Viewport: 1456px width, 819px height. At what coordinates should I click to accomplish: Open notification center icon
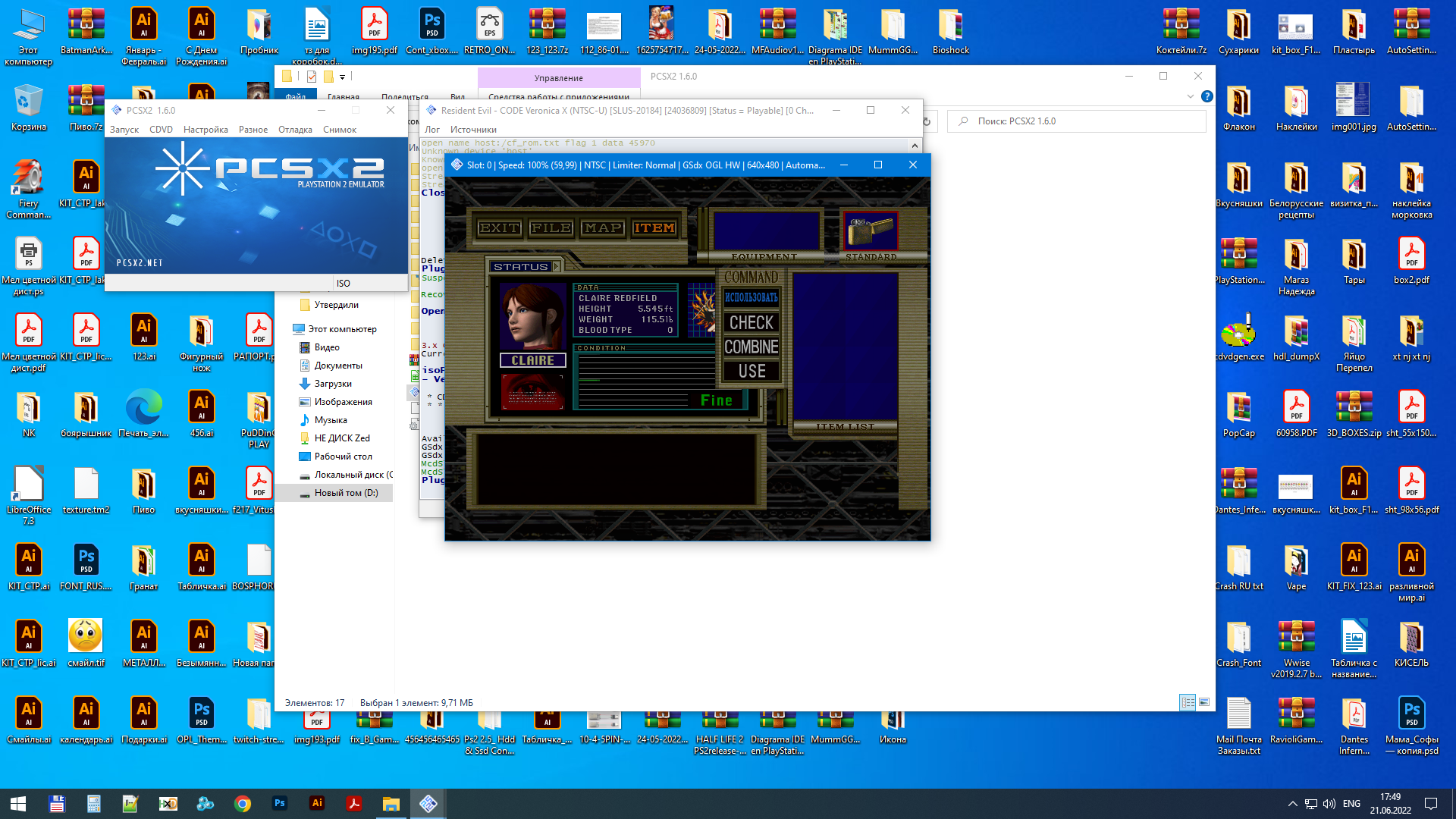(1431, 804)
